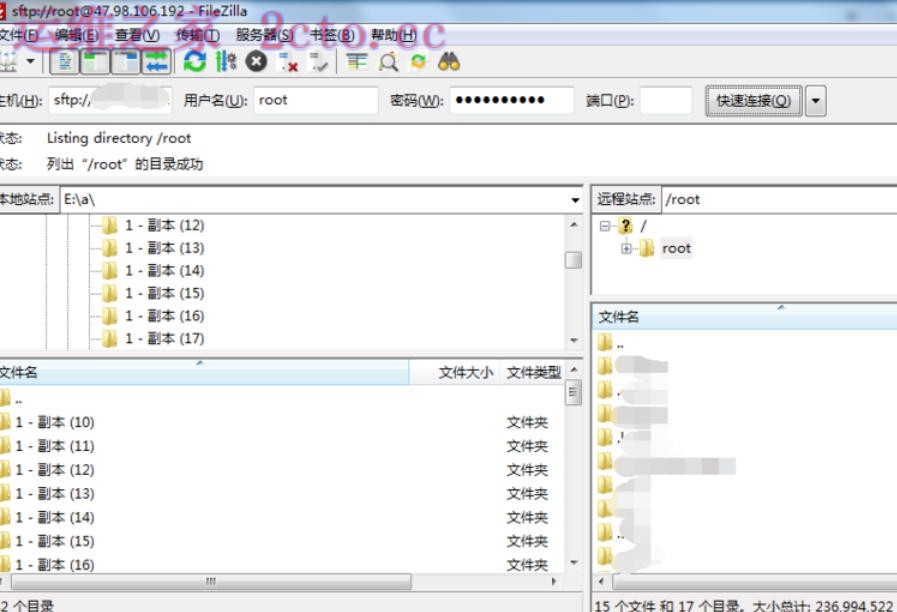Select "1 - 副本 (13)" in local directory tree
Image resolution: width=897 pixels, height=612 pixels.
click(165, 248)
